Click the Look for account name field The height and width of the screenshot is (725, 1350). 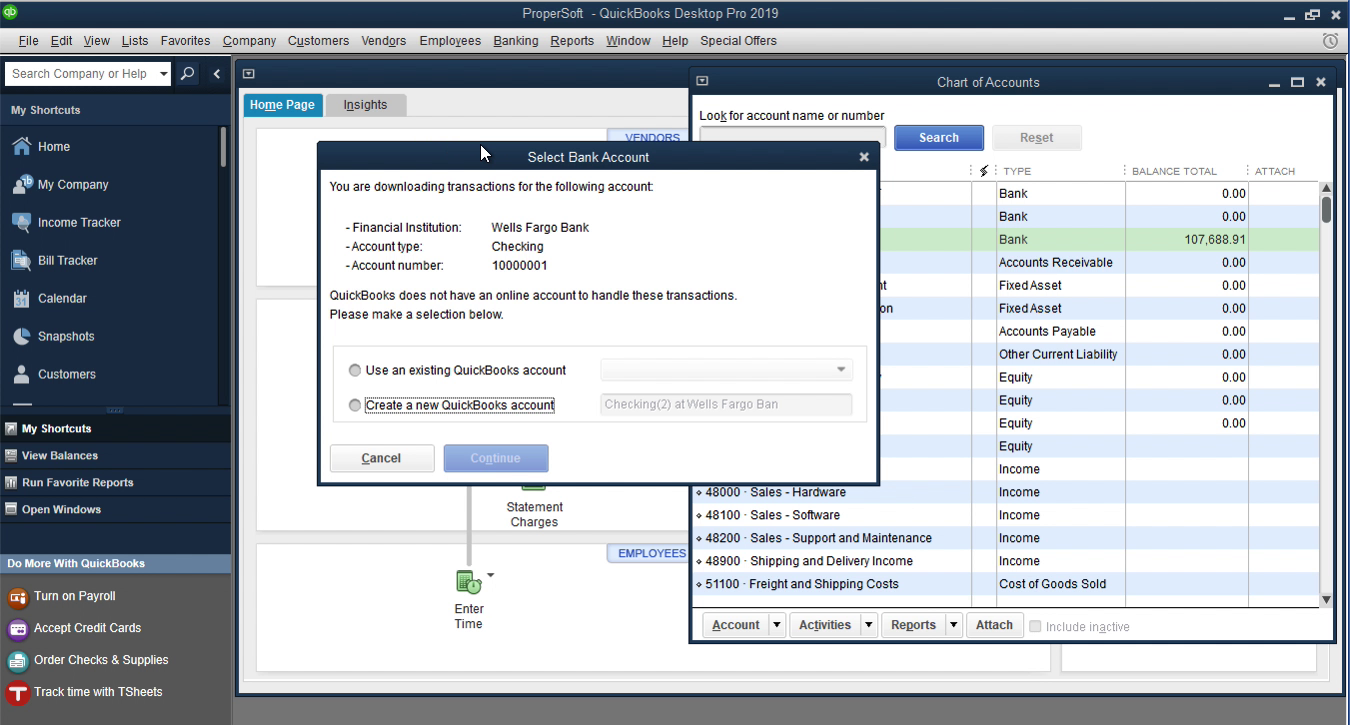tap(792, 138)
